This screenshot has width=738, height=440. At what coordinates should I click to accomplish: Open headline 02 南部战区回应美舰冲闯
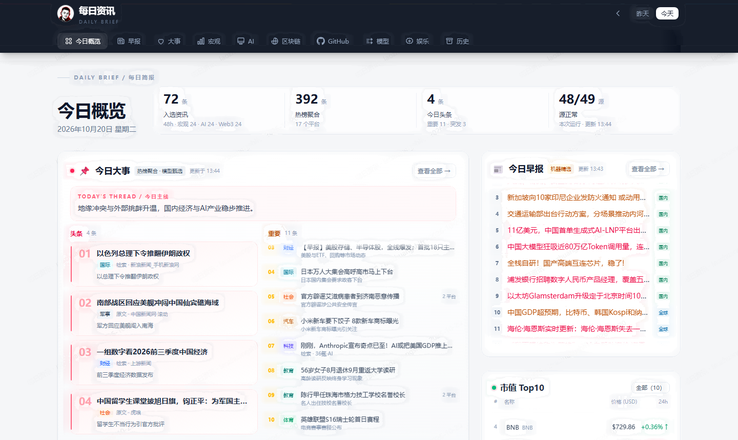164,313
